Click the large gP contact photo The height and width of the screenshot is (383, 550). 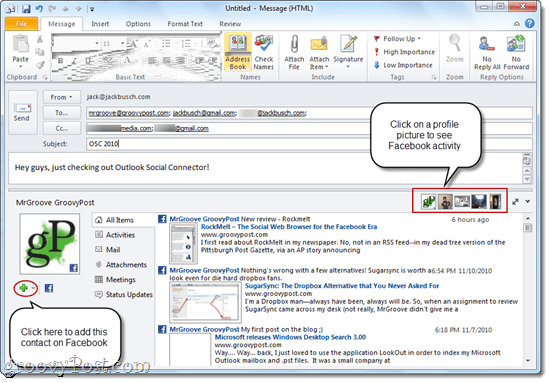(50, 244)
